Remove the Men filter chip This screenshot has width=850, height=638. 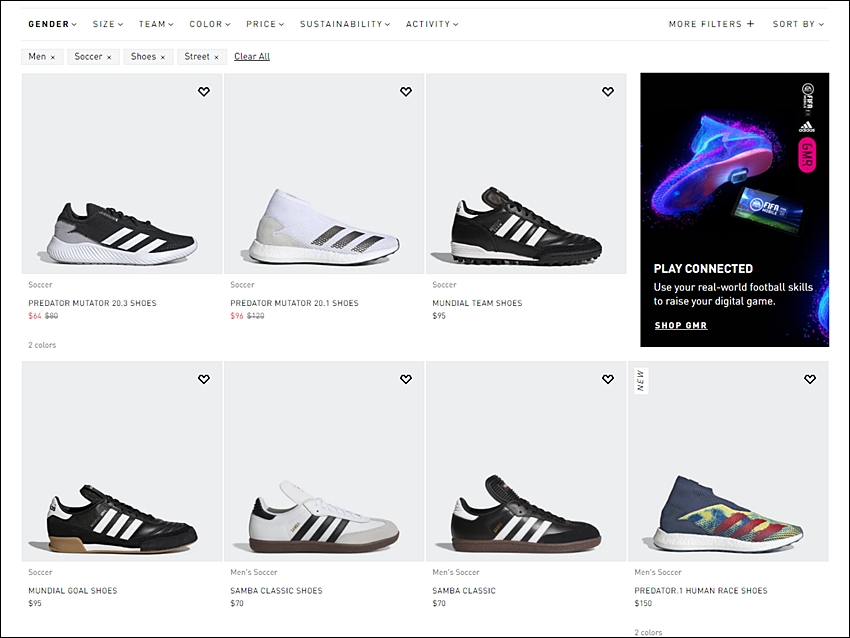(53, 57)
